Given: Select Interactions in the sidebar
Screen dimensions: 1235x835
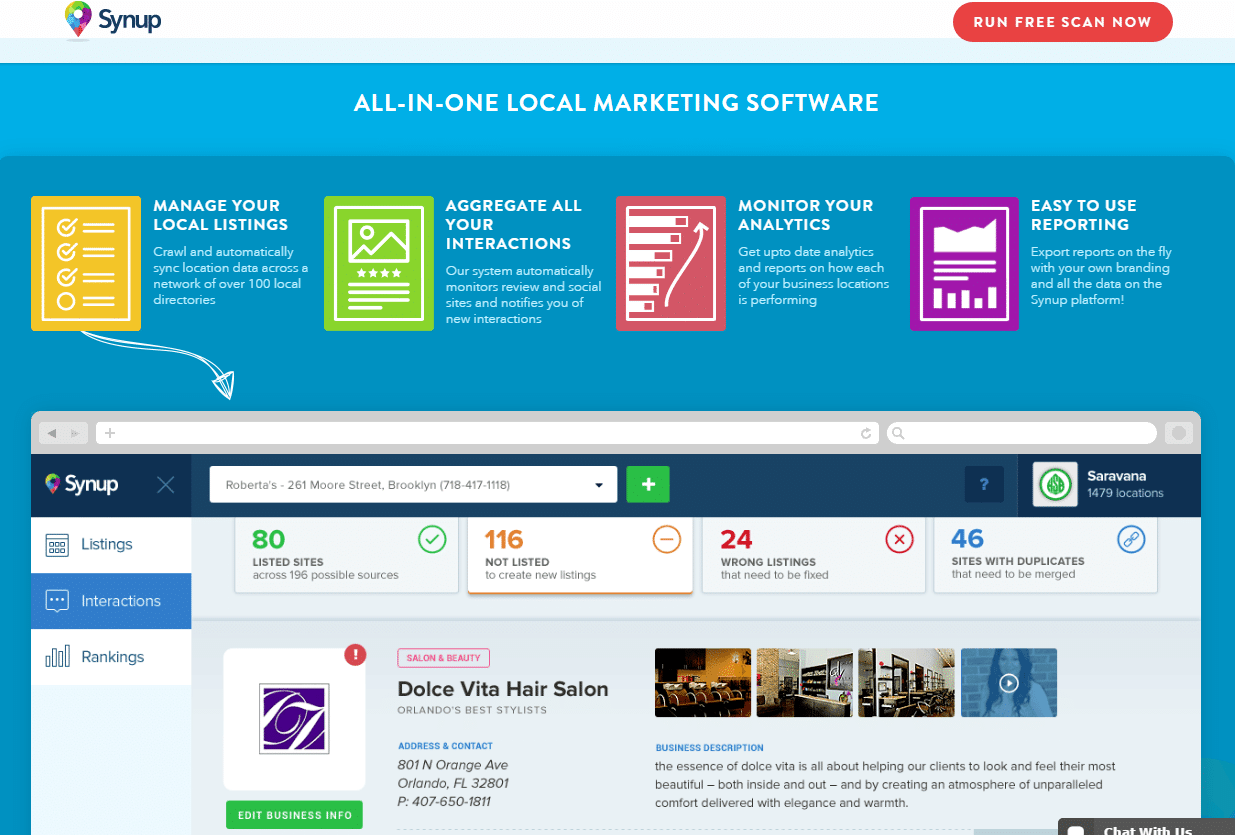Looking at the screenshot, I should (111, 601).
